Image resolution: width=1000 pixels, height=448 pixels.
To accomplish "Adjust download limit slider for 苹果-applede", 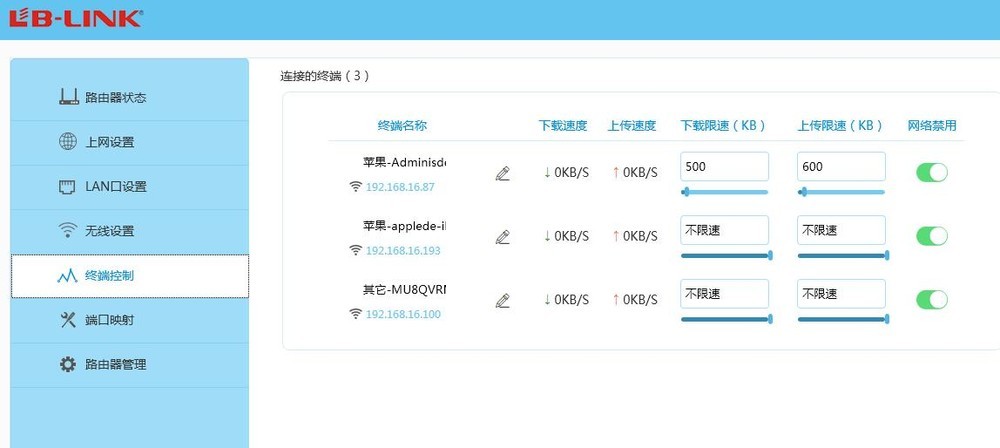I will click(726, 255).
